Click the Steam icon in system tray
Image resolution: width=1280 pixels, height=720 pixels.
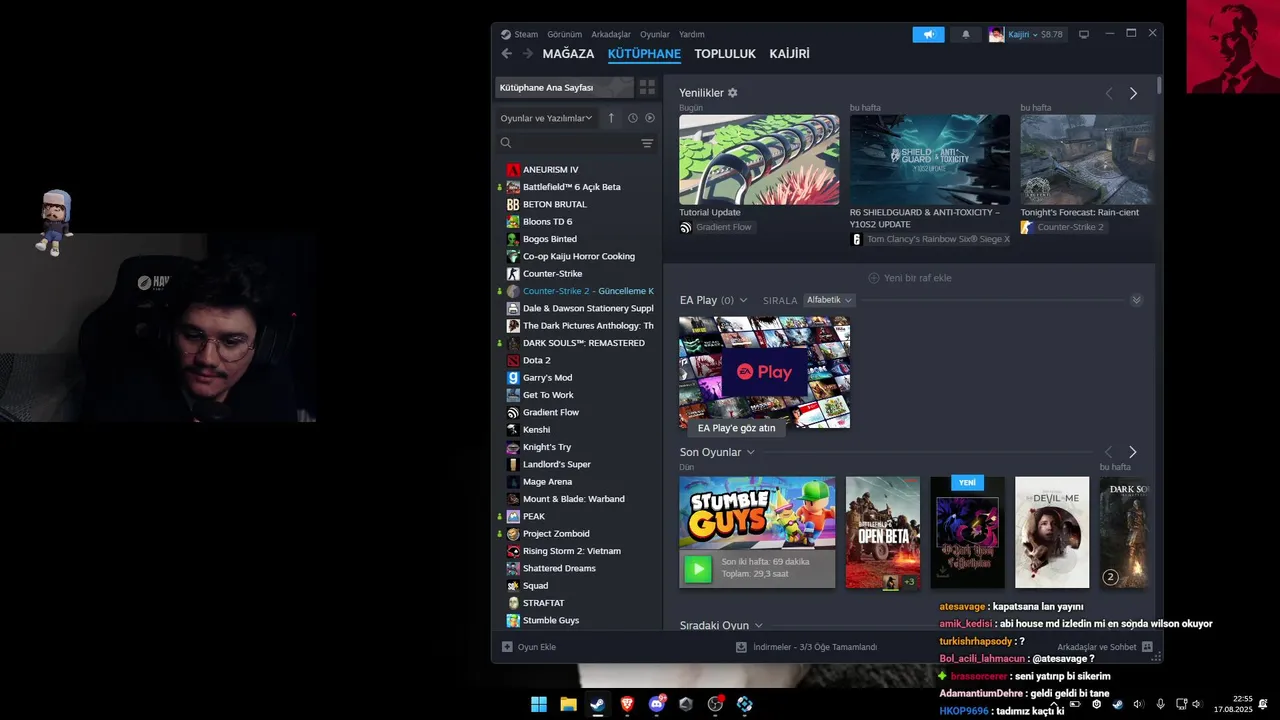pyautogui.click(x=1118, y=704)
